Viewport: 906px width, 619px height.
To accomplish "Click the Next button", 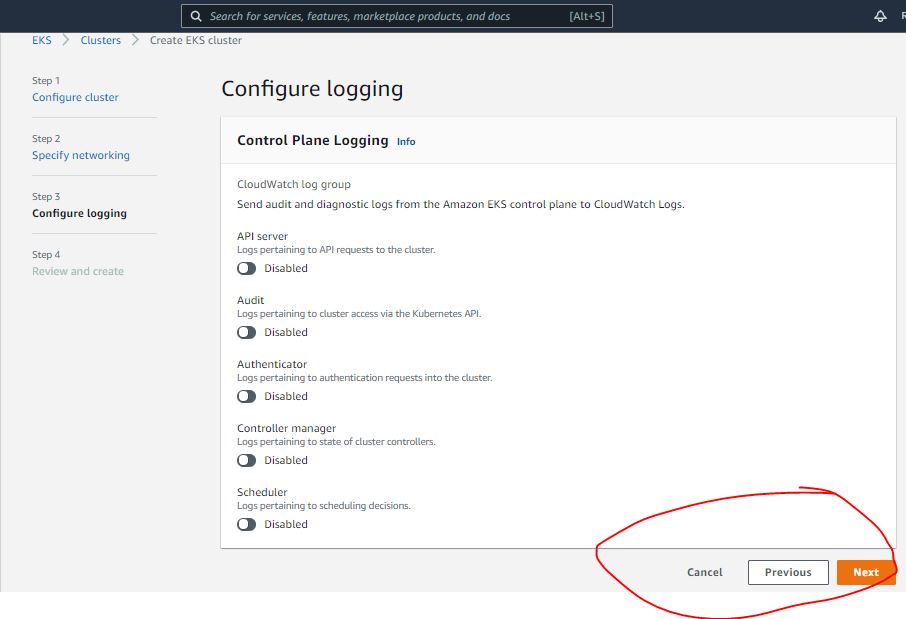I will pyautogui.click(x=865, y=572).
